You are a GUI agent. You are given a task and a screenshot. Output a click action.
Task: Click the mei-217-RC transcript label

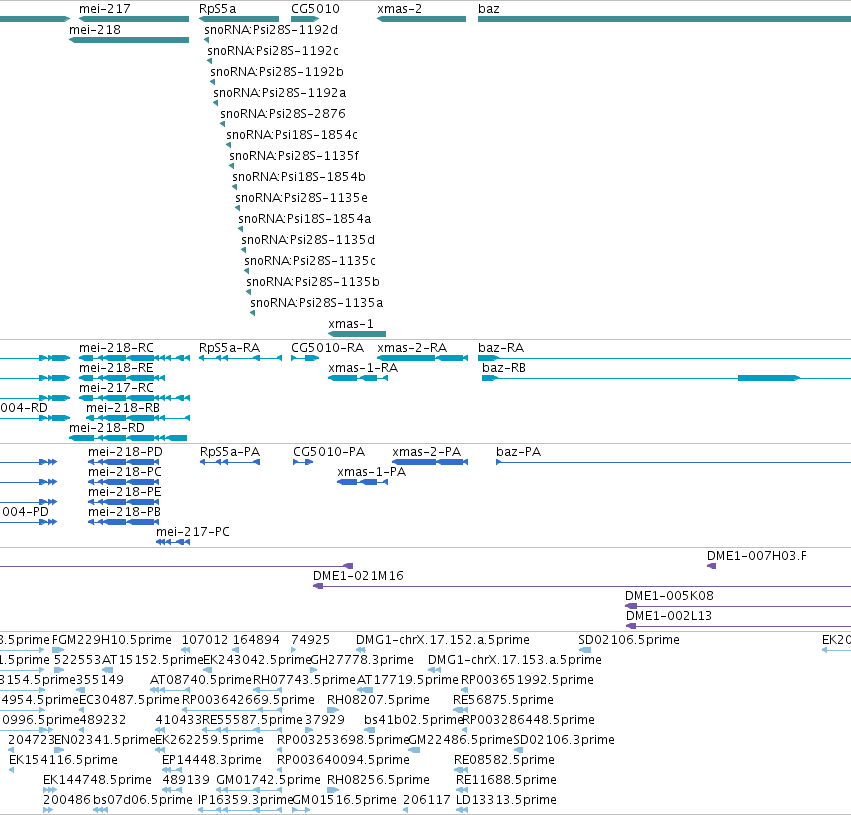click(116, 388)
